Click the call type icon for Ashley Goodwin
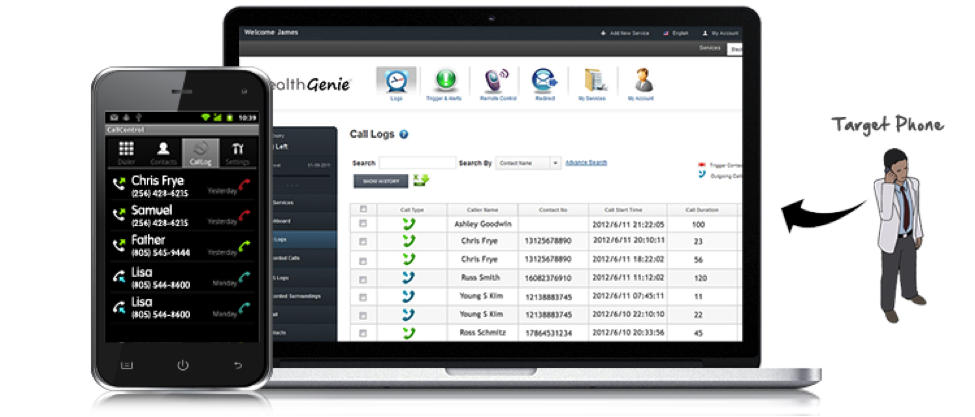 coord(409,224)
